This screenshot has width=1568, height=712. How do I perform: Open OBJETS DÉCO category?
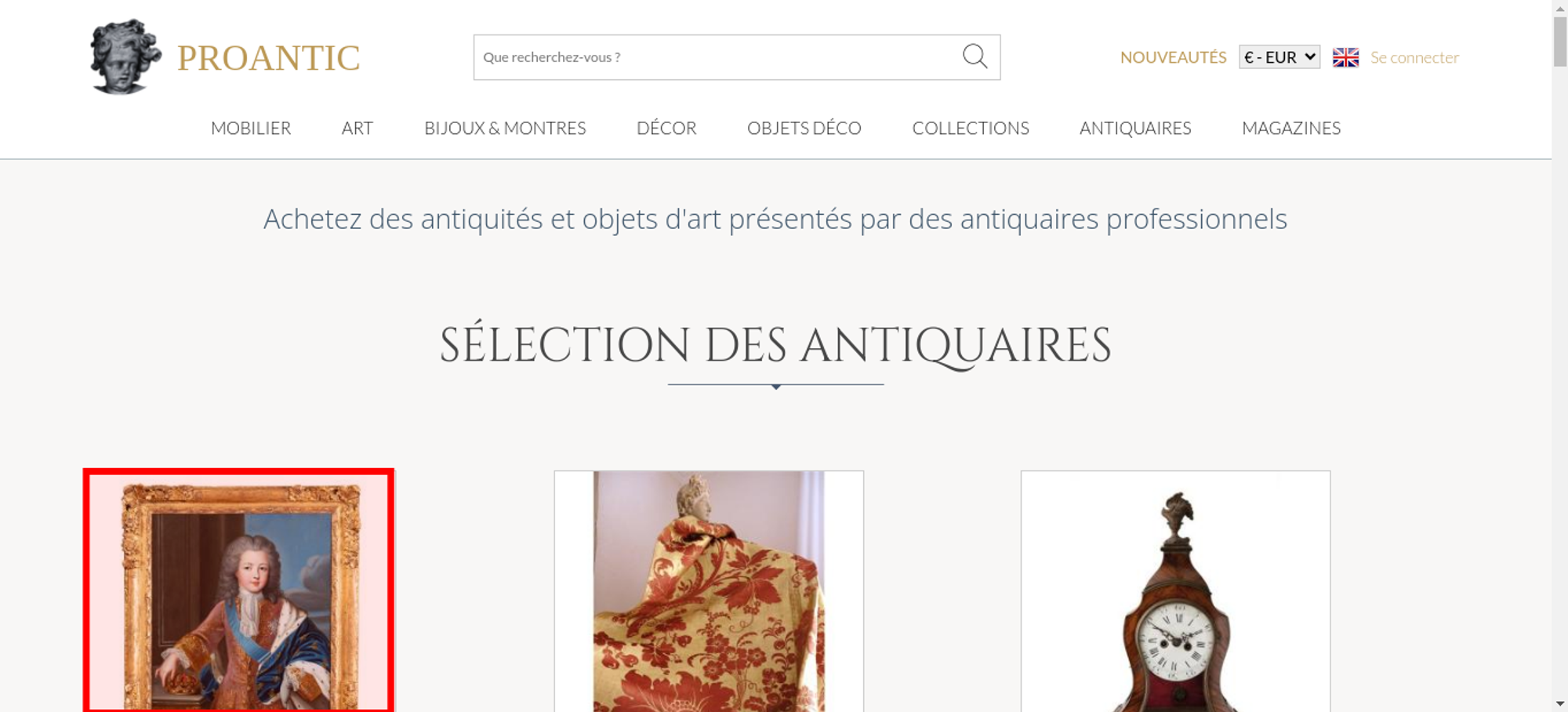[804, 128]
